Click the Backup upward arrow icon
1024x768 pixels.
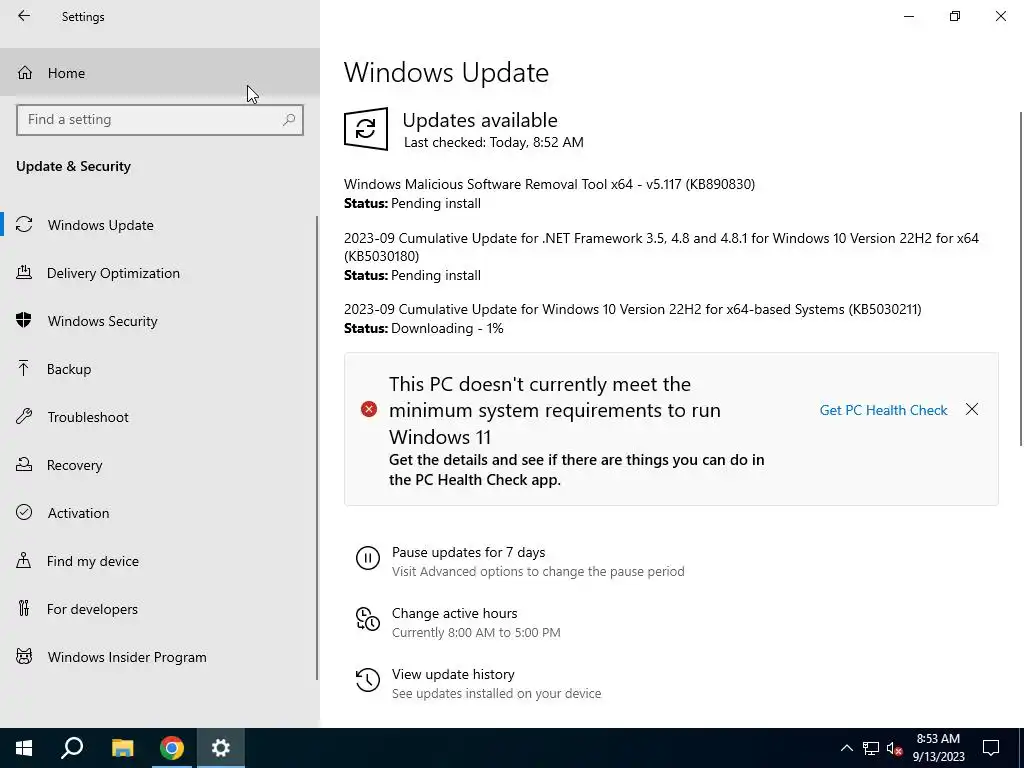coord(24,369)
